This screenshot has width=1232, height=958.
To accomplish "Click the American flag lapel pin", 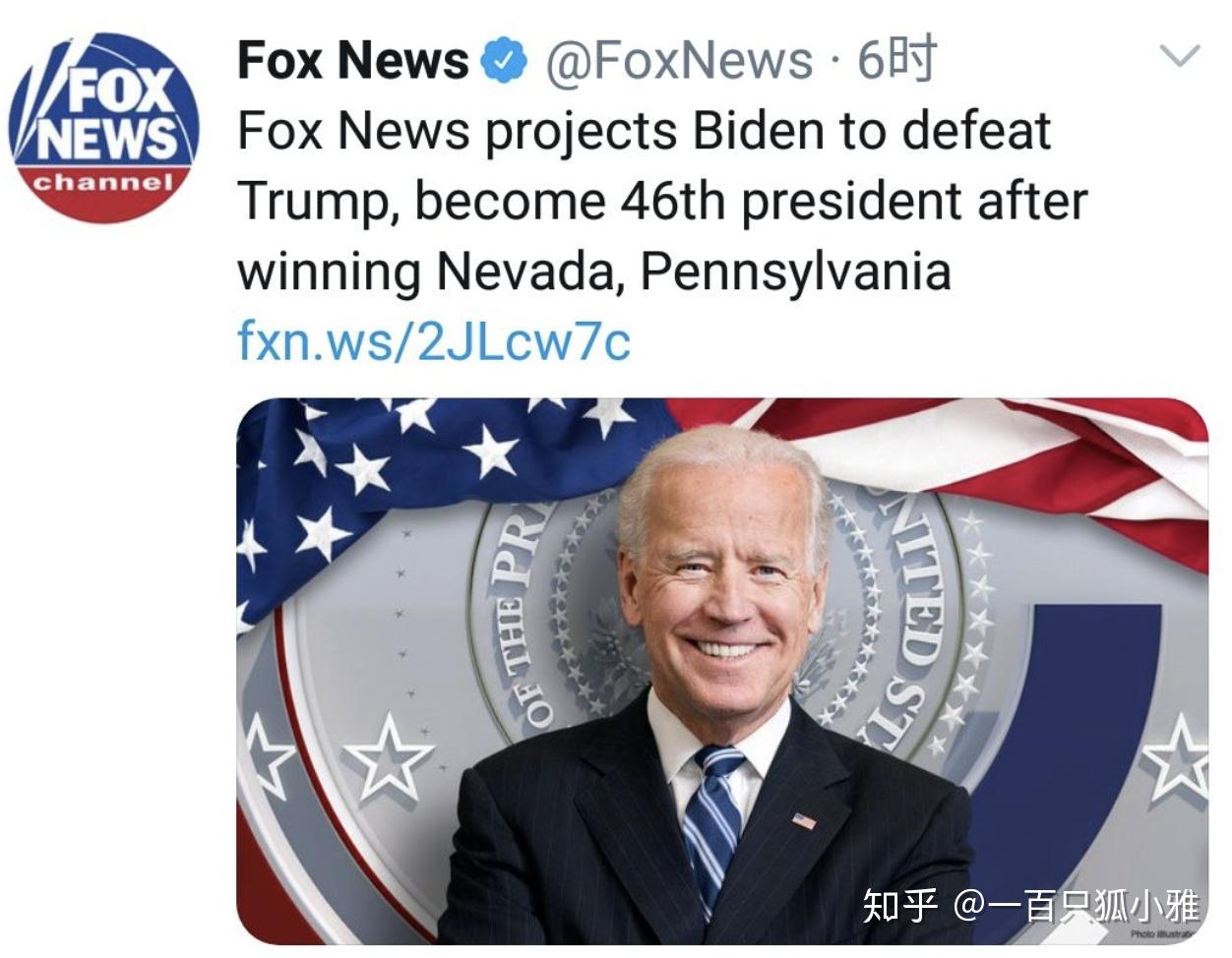I will coord(804,820).
